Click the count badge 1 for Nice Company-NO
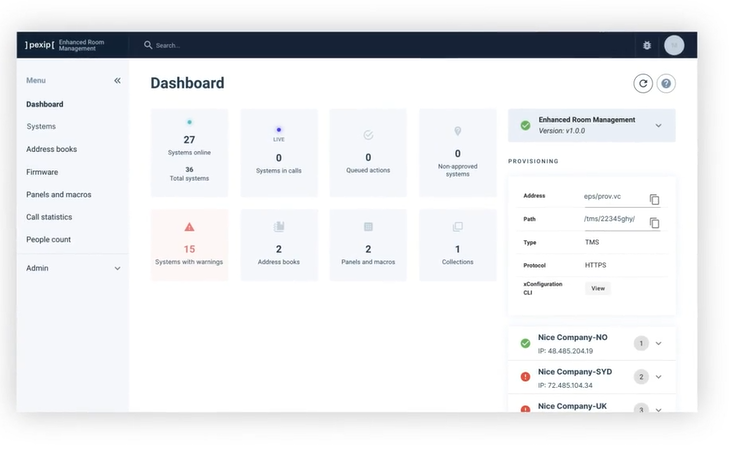Screen dimensions: 736x460 [x=641, y=344]
